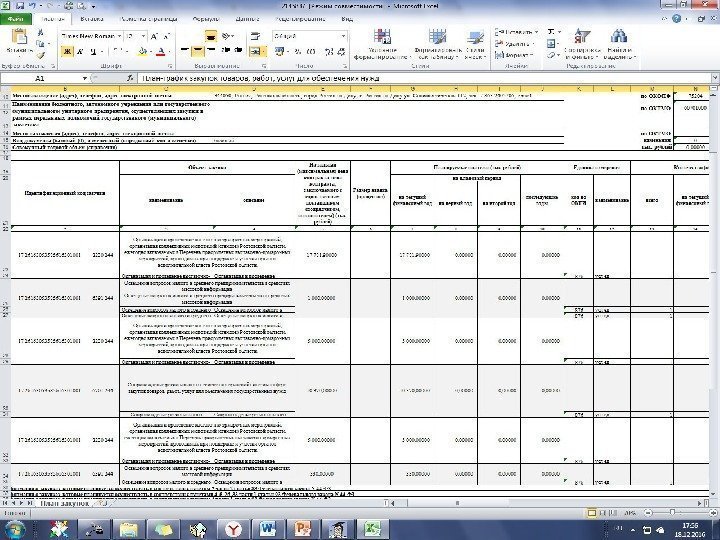Switch to the Вставка tab
This screenshot has height=540, width=720.
pos(91,19)
